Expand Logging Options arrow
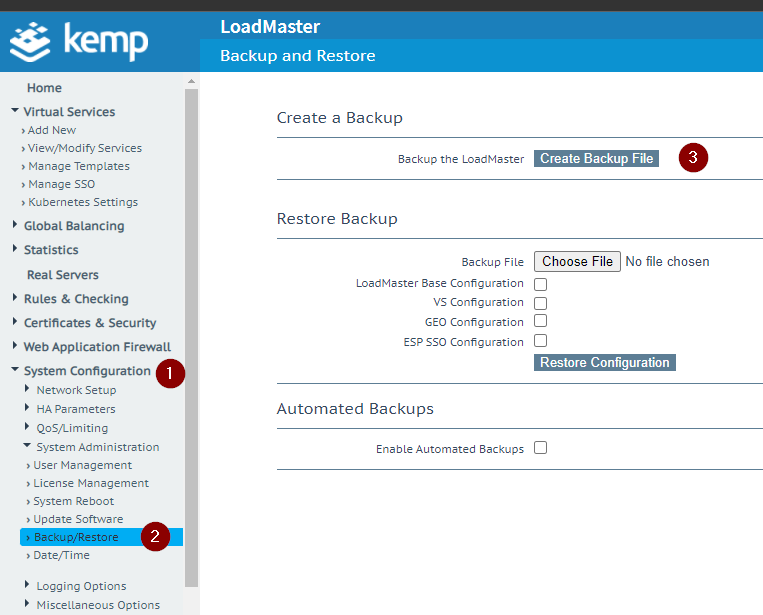This screenshot has height=615, width=763. (27, 584)
